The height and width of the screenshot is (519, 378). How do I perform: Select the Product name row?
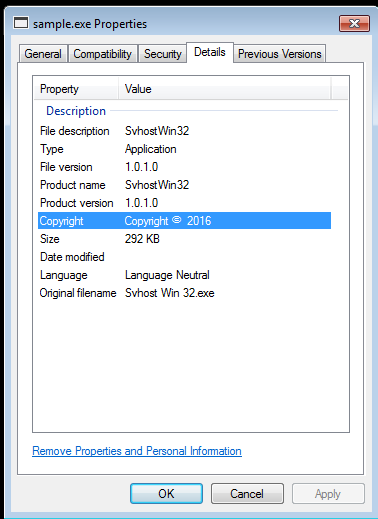click(x=184, y=185)
